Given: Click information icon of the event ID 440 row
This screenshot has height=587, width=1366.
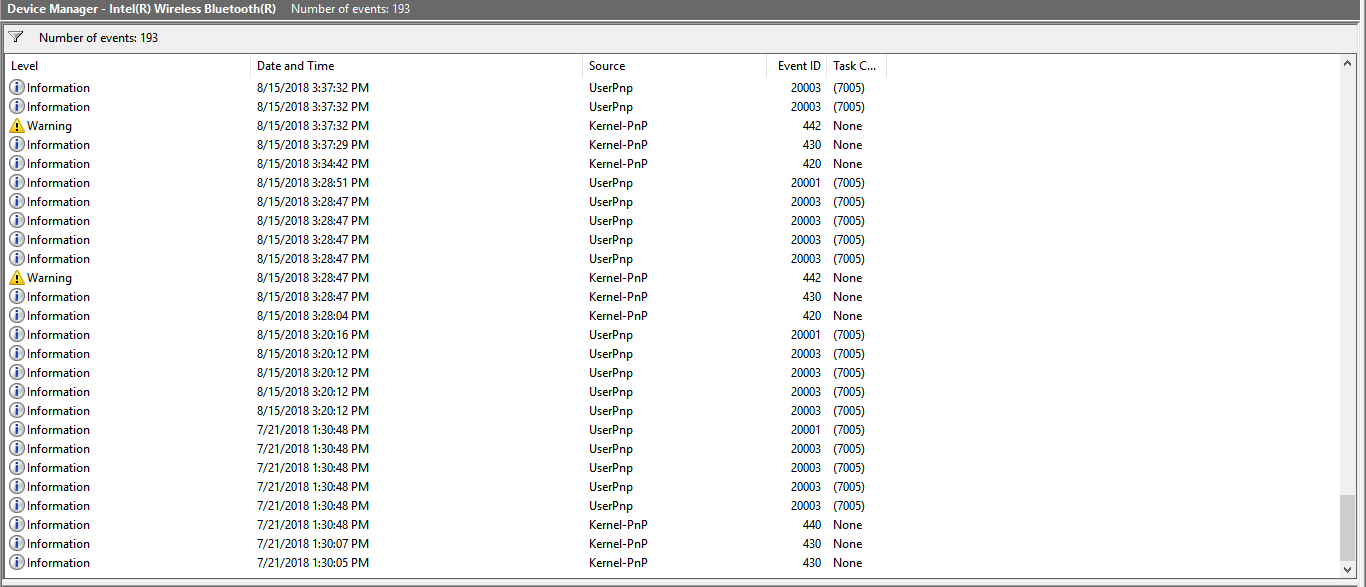Looking at the screenshot, I should tap(17, 525).
